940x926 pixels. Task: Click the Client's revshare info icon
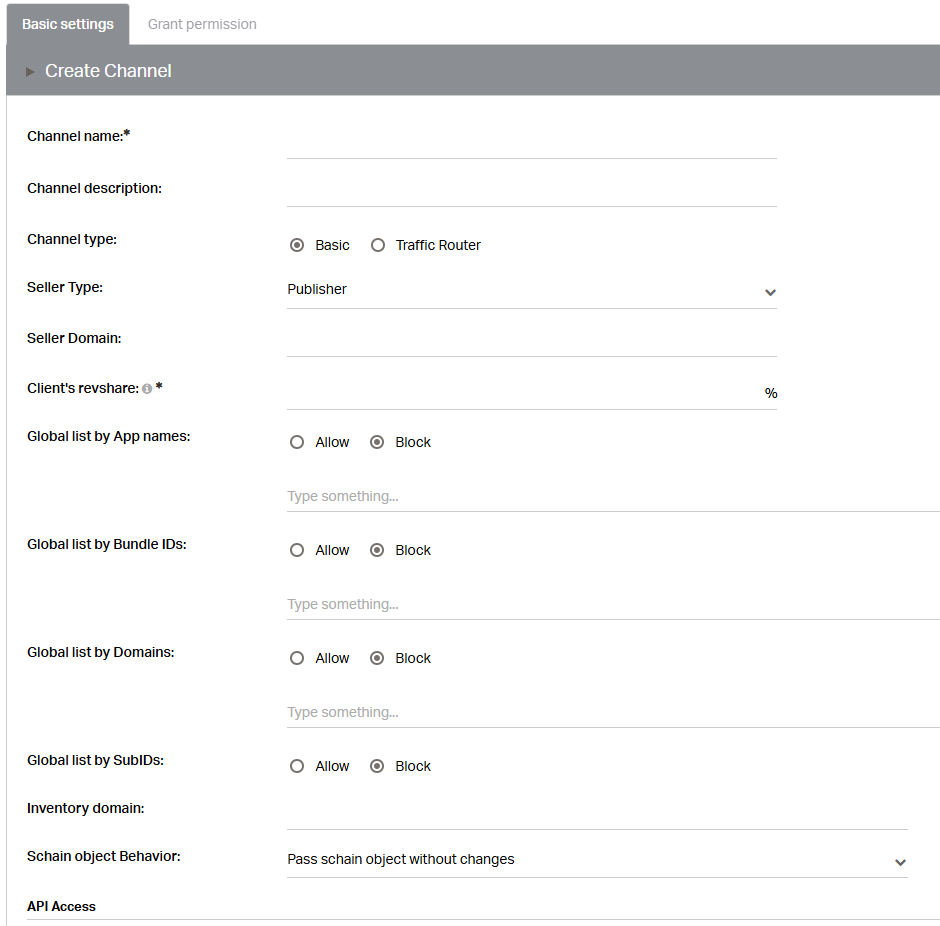(x=147, y=389)
